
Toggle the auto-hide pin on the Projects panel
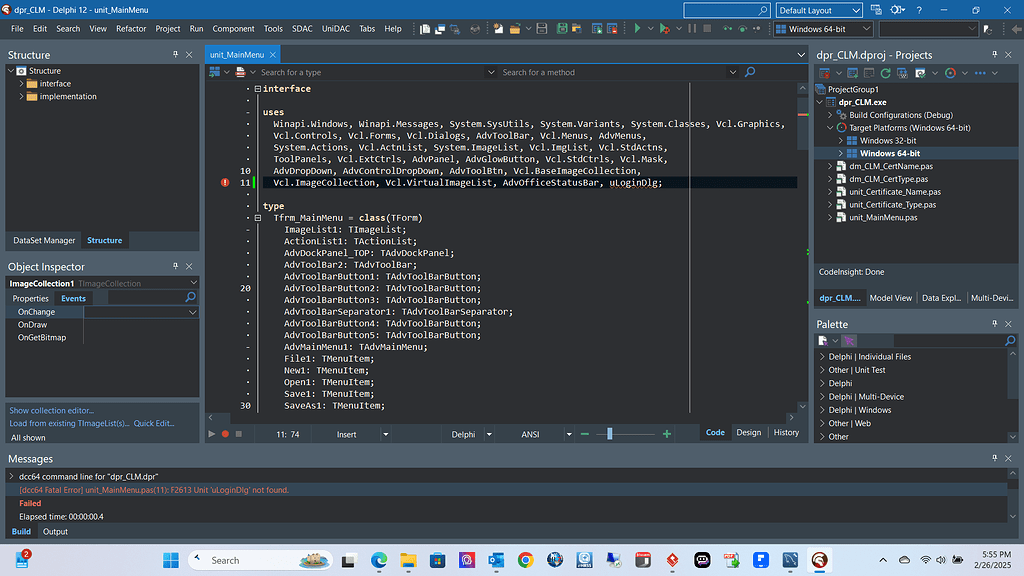tap(994, 54)
